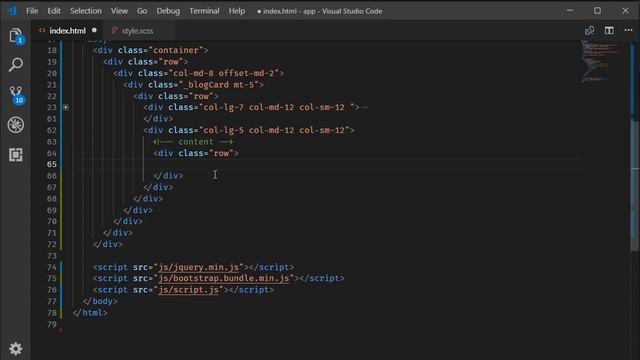Click the closing body tag on line 77
Image resolution: width=640 pixels, height=360 pixels.
(x=100, y=301)
